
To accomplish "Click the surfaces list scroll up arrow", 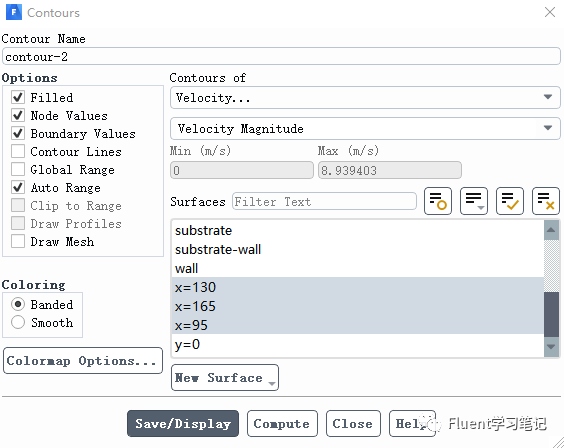I will [x=551, y=230].
